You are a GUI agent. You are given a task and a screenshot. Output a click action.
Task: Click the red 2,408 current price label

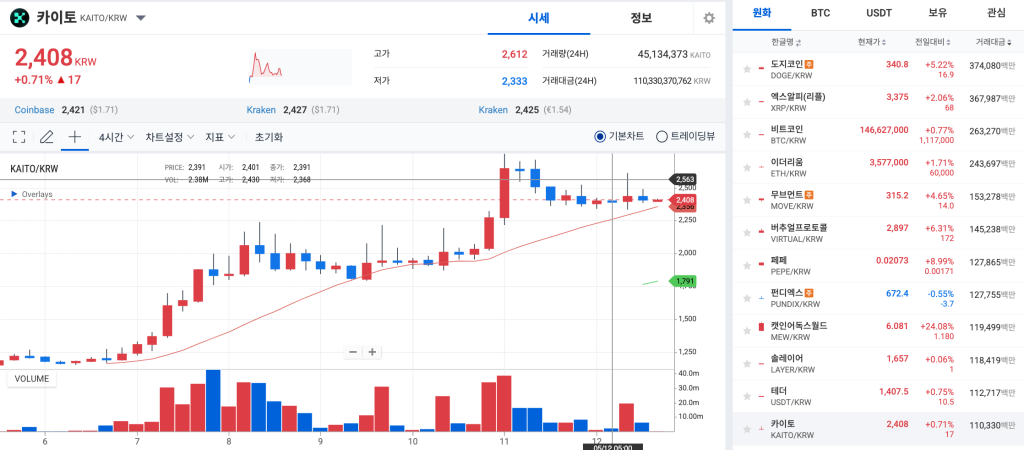[x=684, y=199]
